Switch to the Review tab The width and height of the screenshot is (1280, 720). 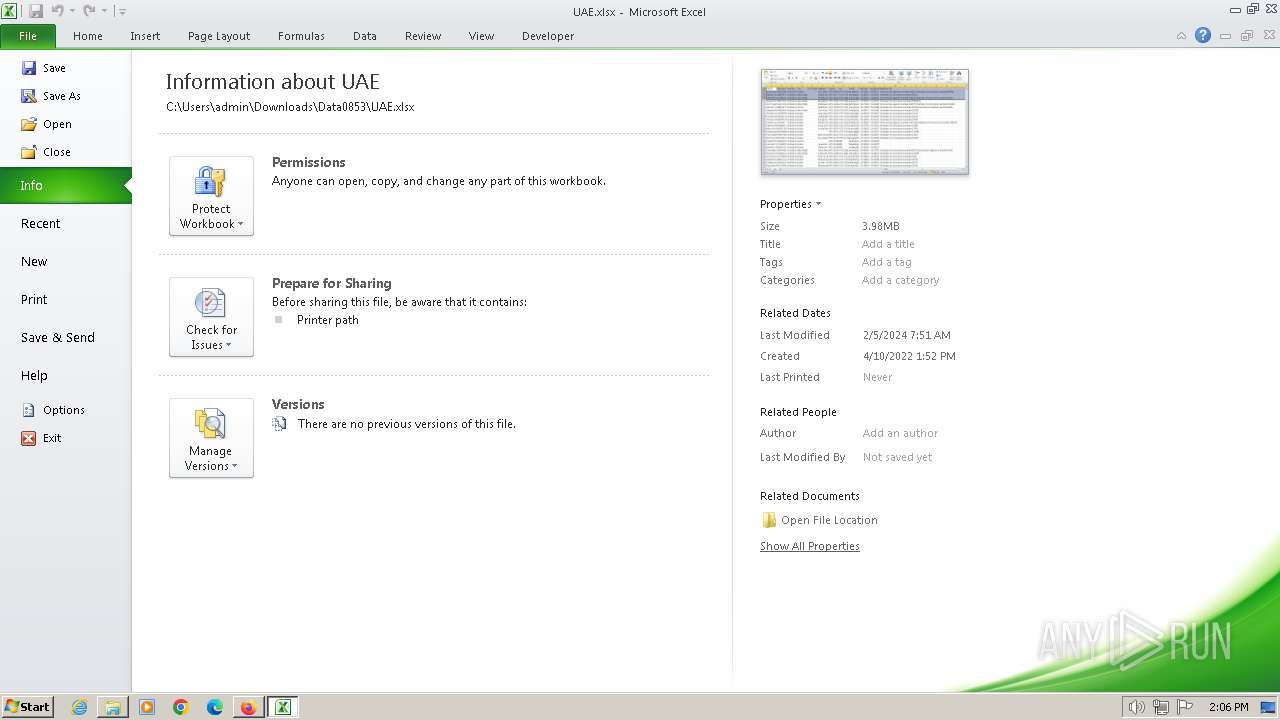tap(423, 36)
